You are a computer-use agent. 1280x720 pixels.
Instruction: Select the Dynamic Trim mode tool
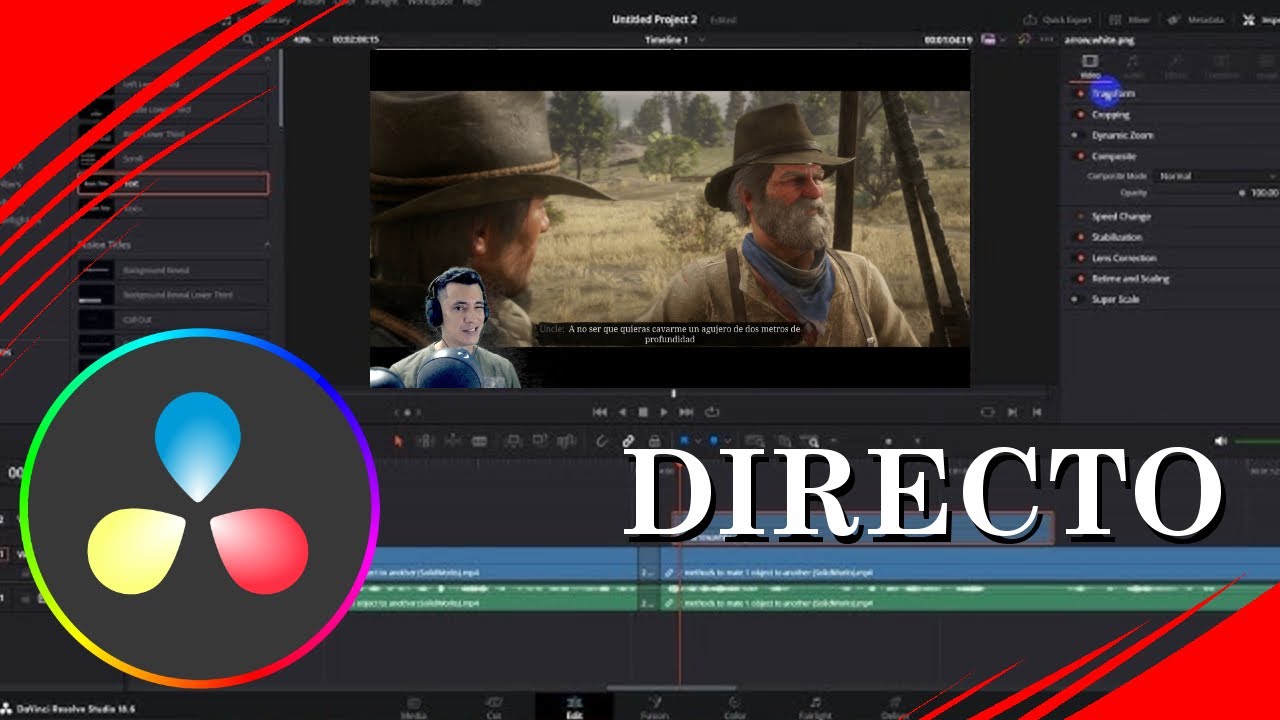tap(452, 441)
